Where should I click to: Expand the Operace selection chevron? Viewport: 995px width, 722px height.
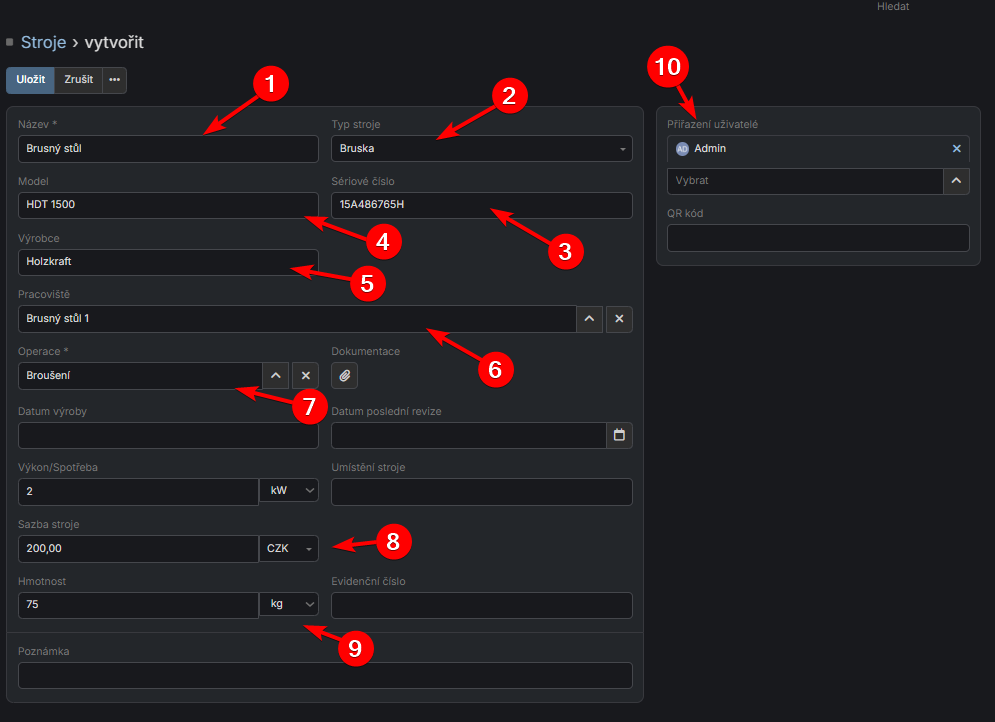[275, 376]
